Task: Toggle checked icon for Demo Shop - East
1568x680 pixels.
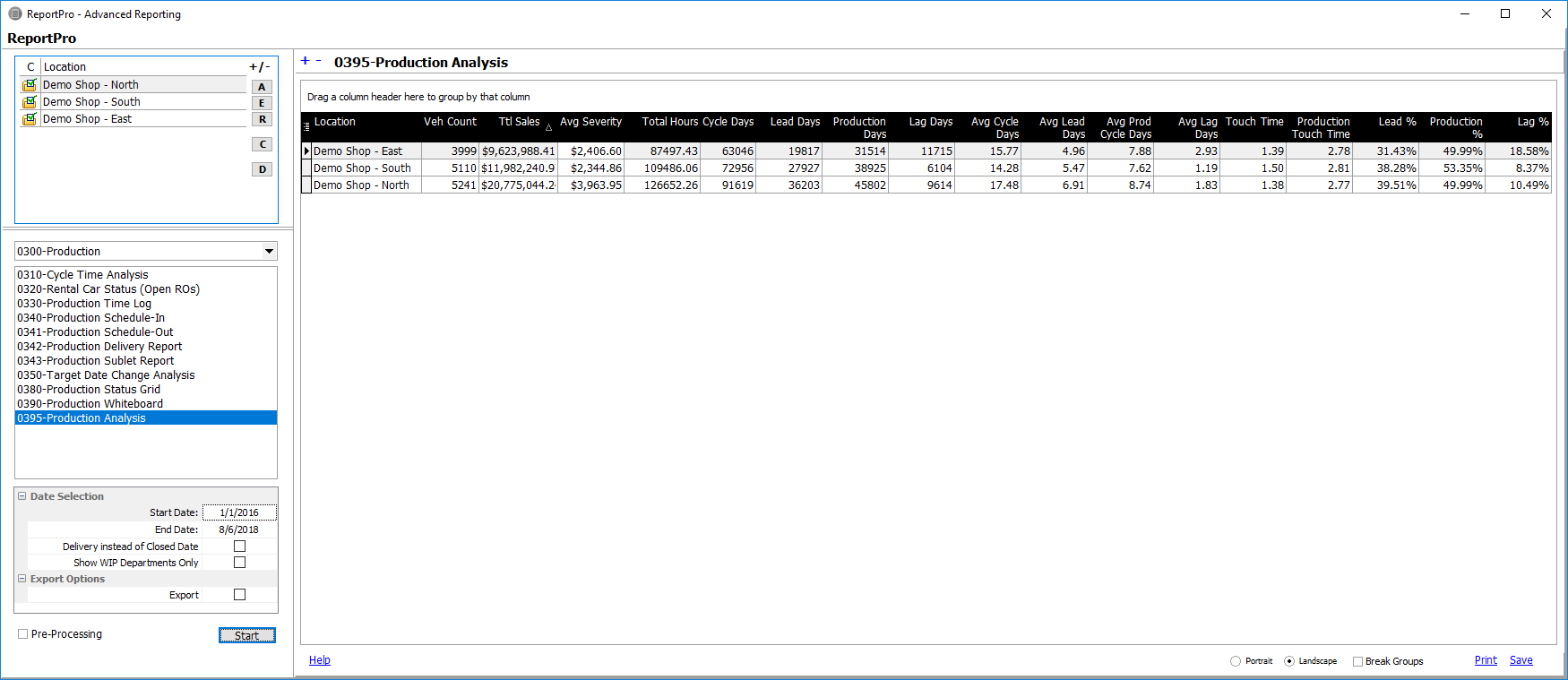Action: [x=30, y=119]
